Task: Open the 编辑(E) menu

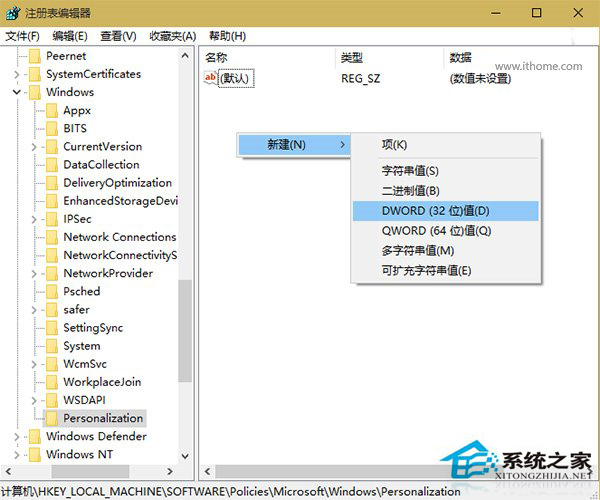Action: point(70,36)
